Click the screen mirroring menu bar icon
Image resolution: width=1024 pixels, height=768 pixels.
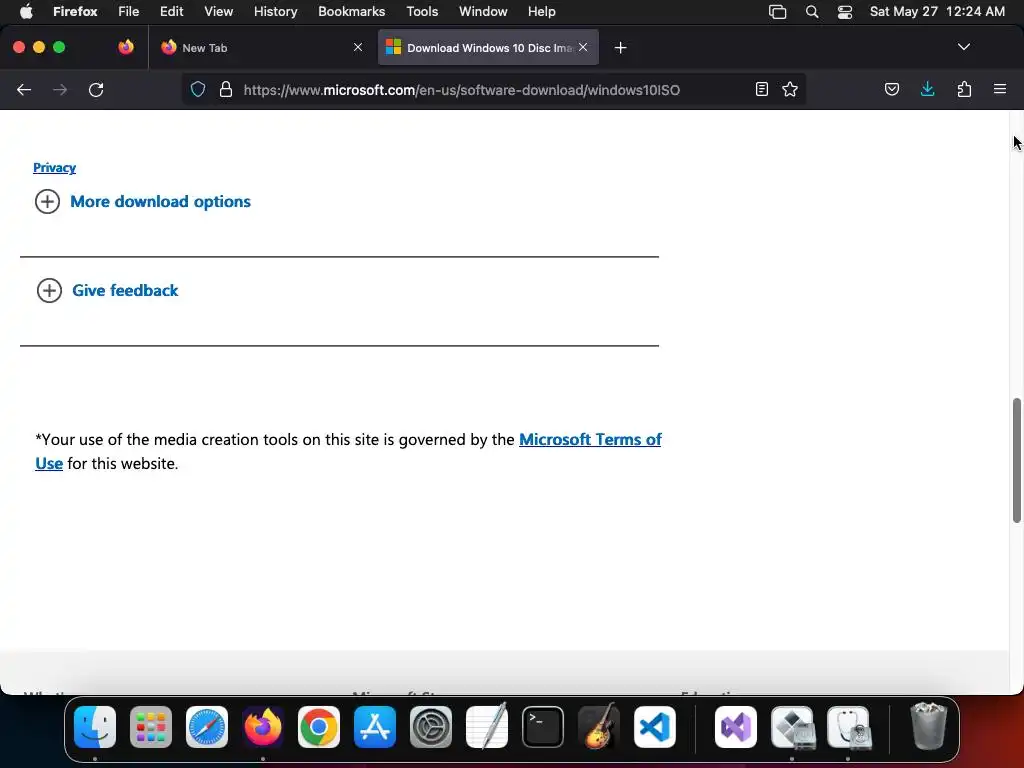coord(777,12)
